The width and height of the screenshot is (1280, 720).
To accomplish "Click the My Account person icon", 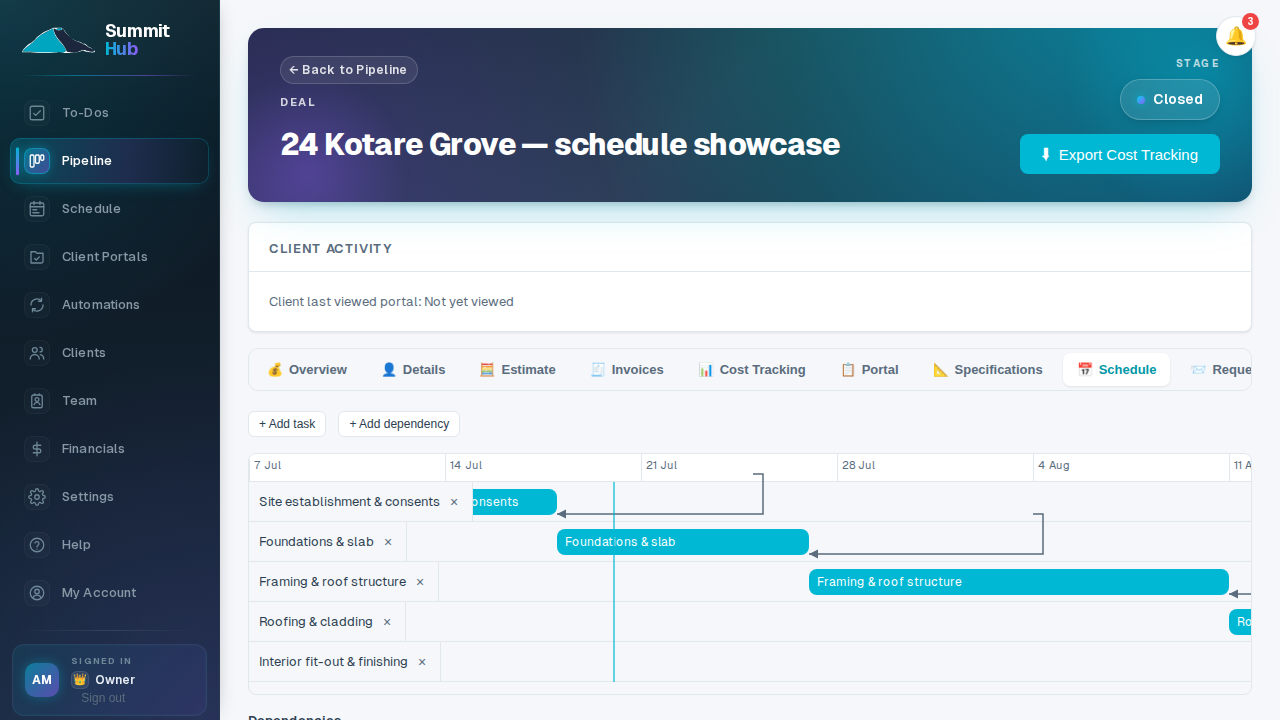I will (x=37, y=593).
